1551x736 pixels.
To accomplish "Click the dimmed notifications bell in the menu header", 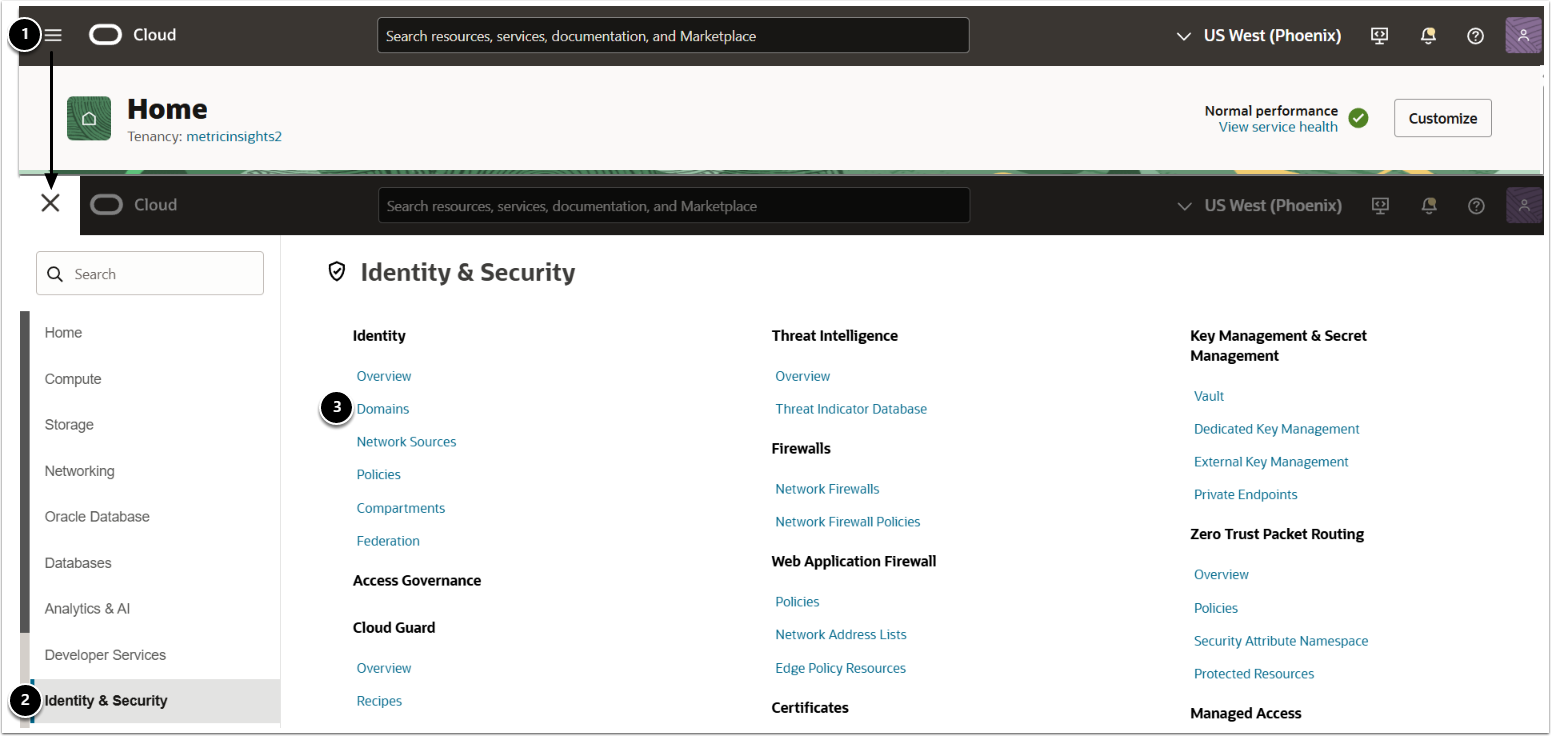I will [1429, 205].
